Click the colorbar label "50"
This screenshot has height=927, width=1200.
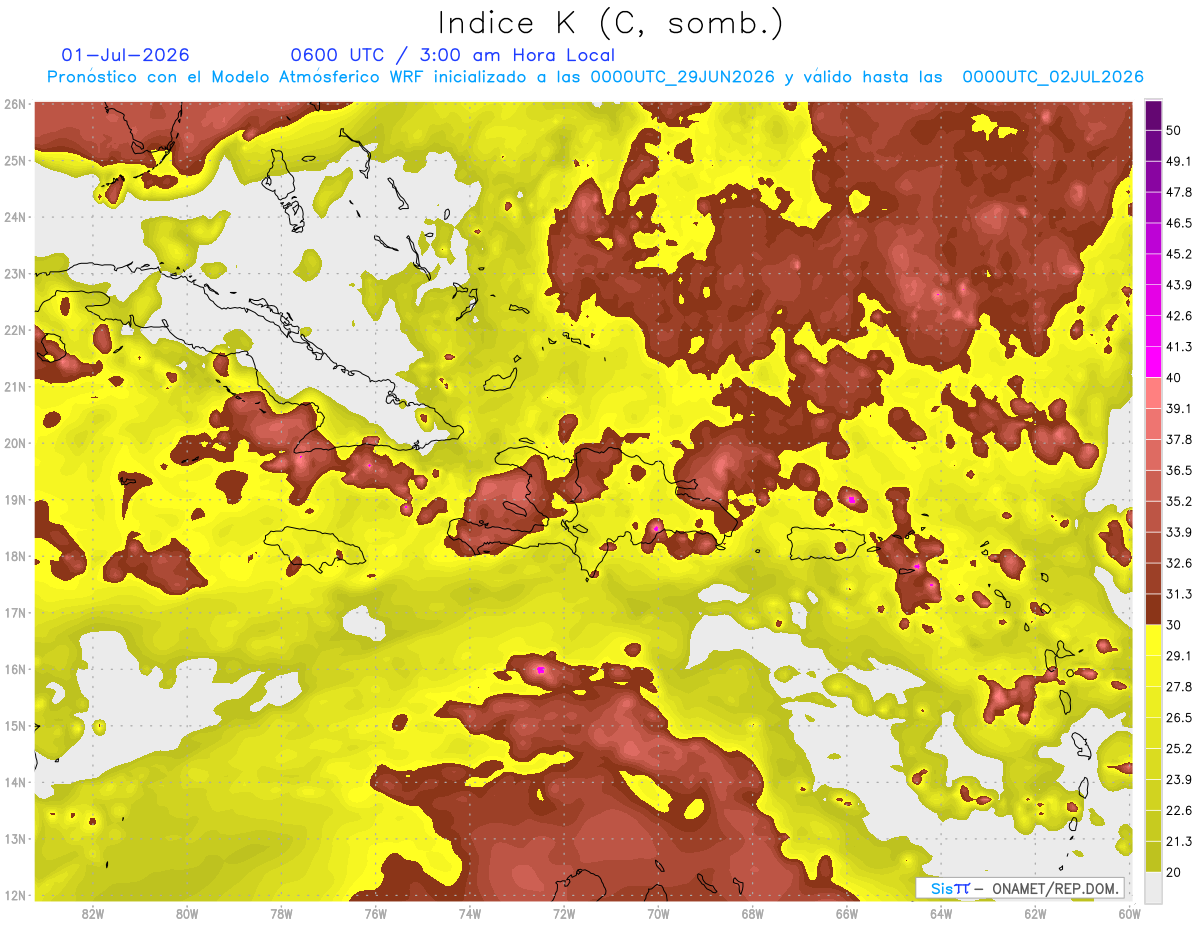1173,130
